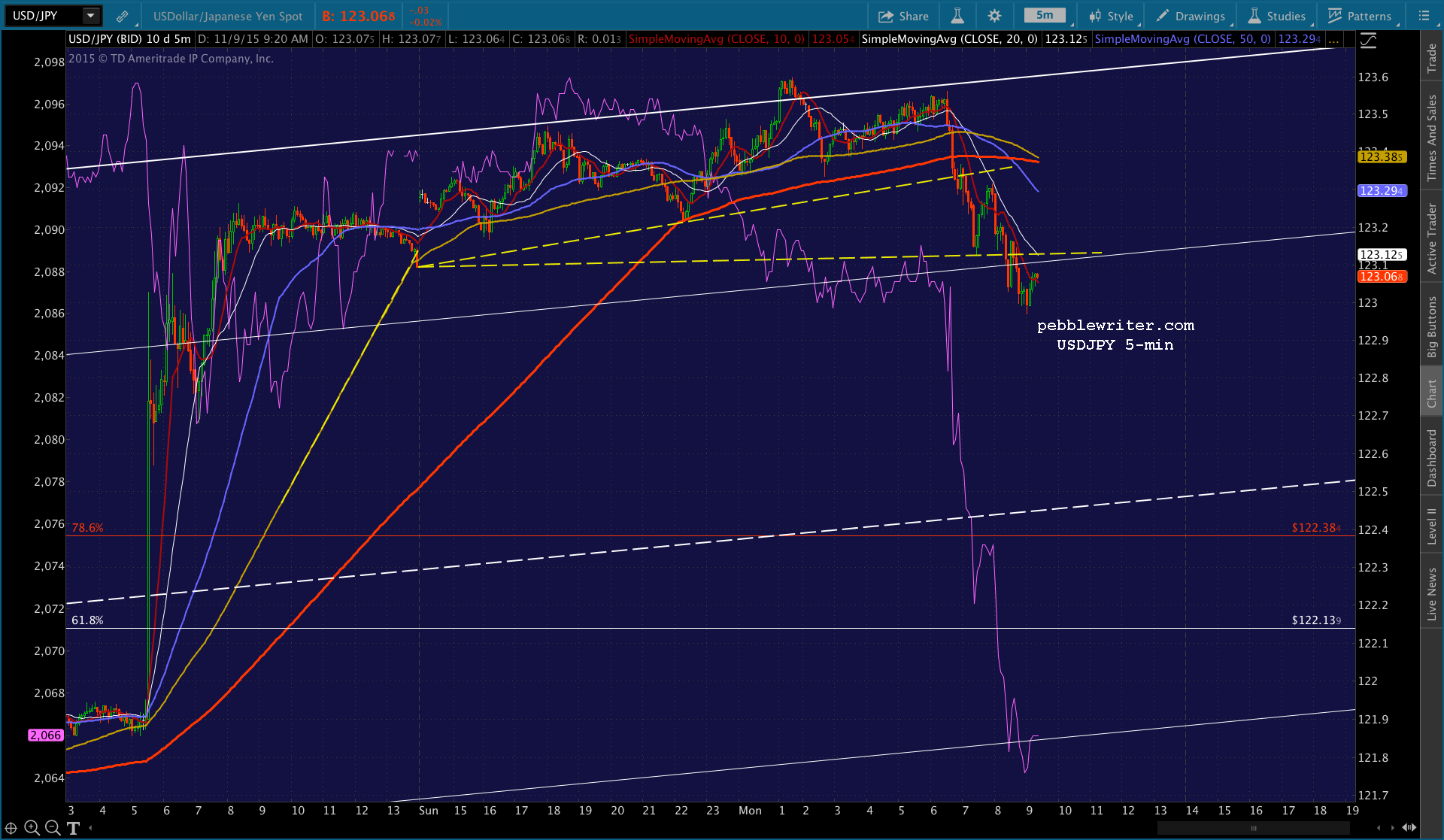Image resolution: width=1444 pixels, height=840 pixels.
Task: Click the zoom out magnifier icon
Action: coord(53,828)
